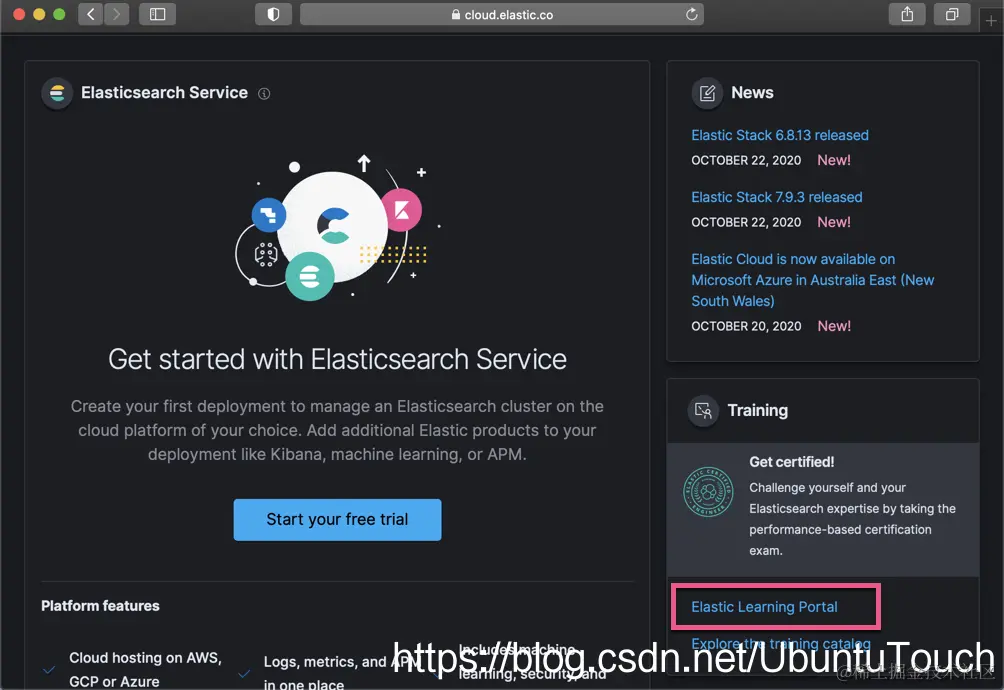1004x690 pixels.
Task: Click the Platform features heading
Action: [101, 606]
